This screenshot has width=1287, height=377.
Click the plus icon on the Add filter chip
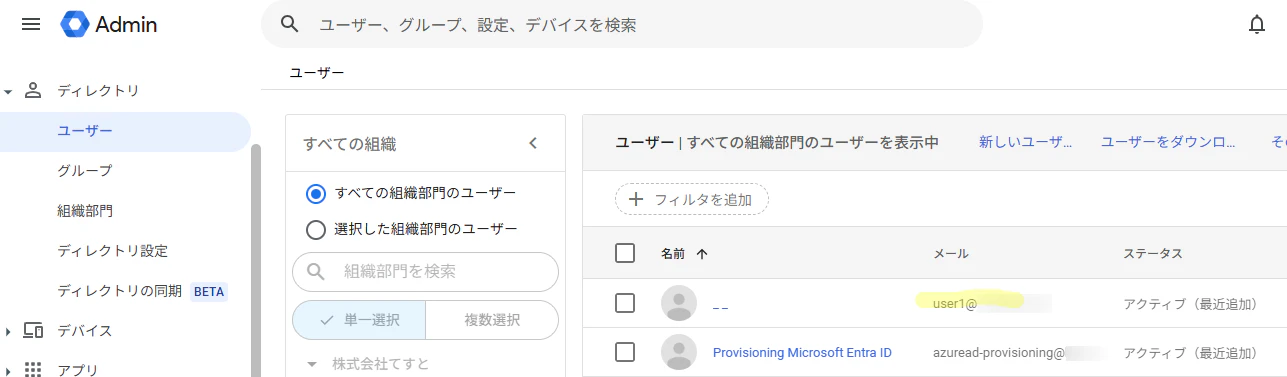(x=635, y=199)
